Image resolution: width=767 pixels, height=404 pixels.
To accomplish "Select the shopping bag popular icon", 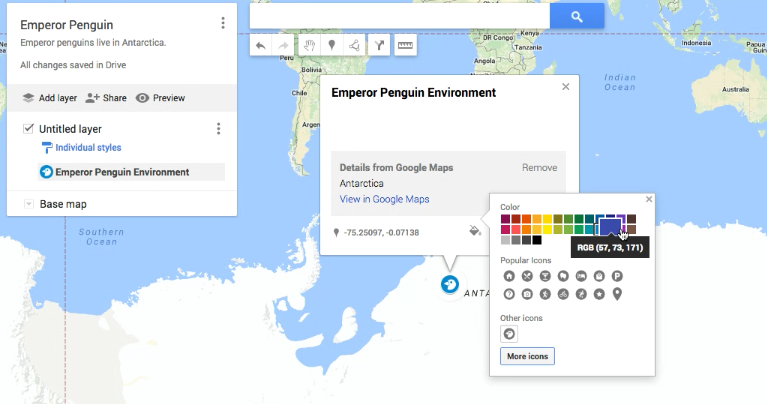I will [x=599, y=276].
